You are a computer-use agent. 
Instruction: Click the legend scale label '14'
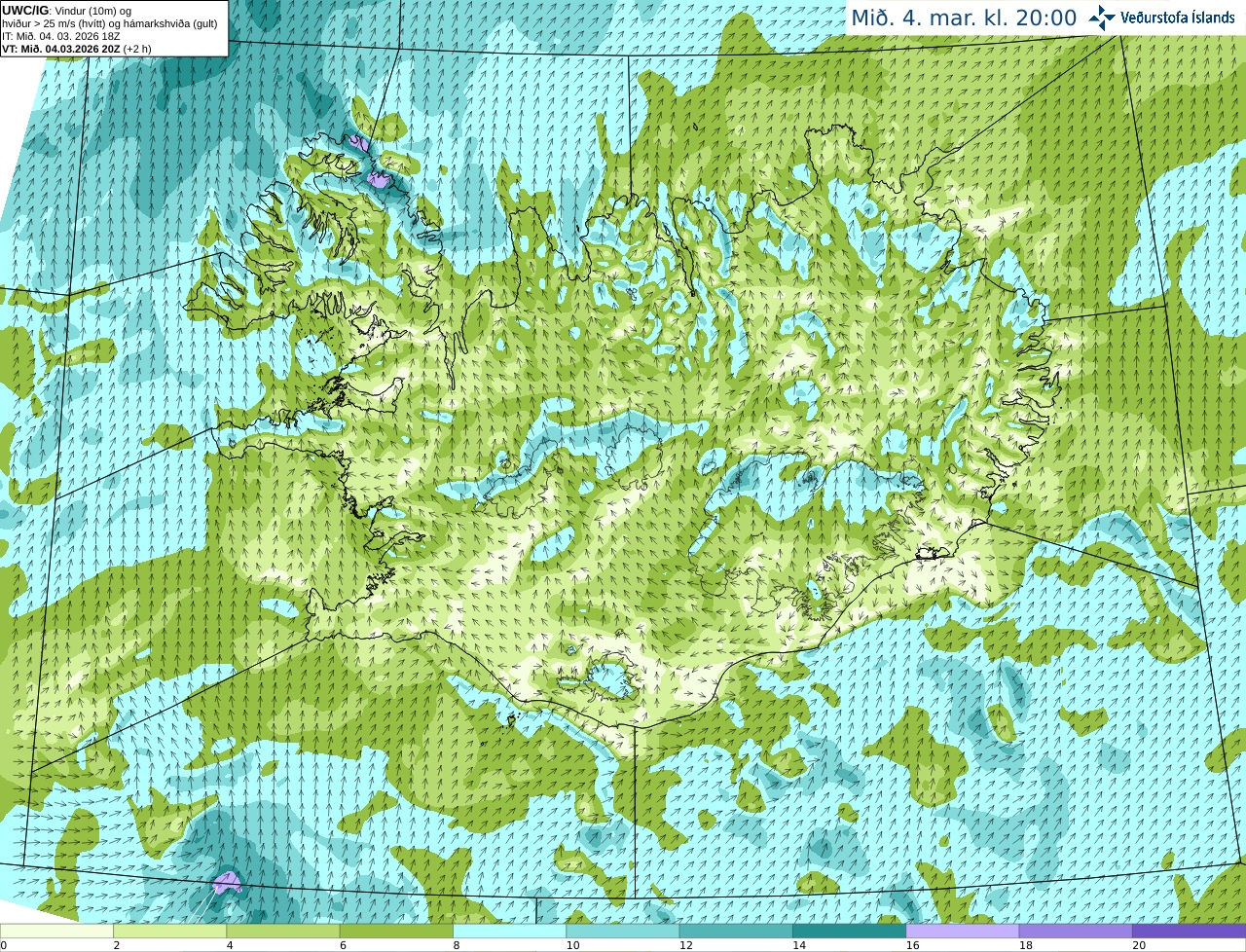tap(798, 945)
